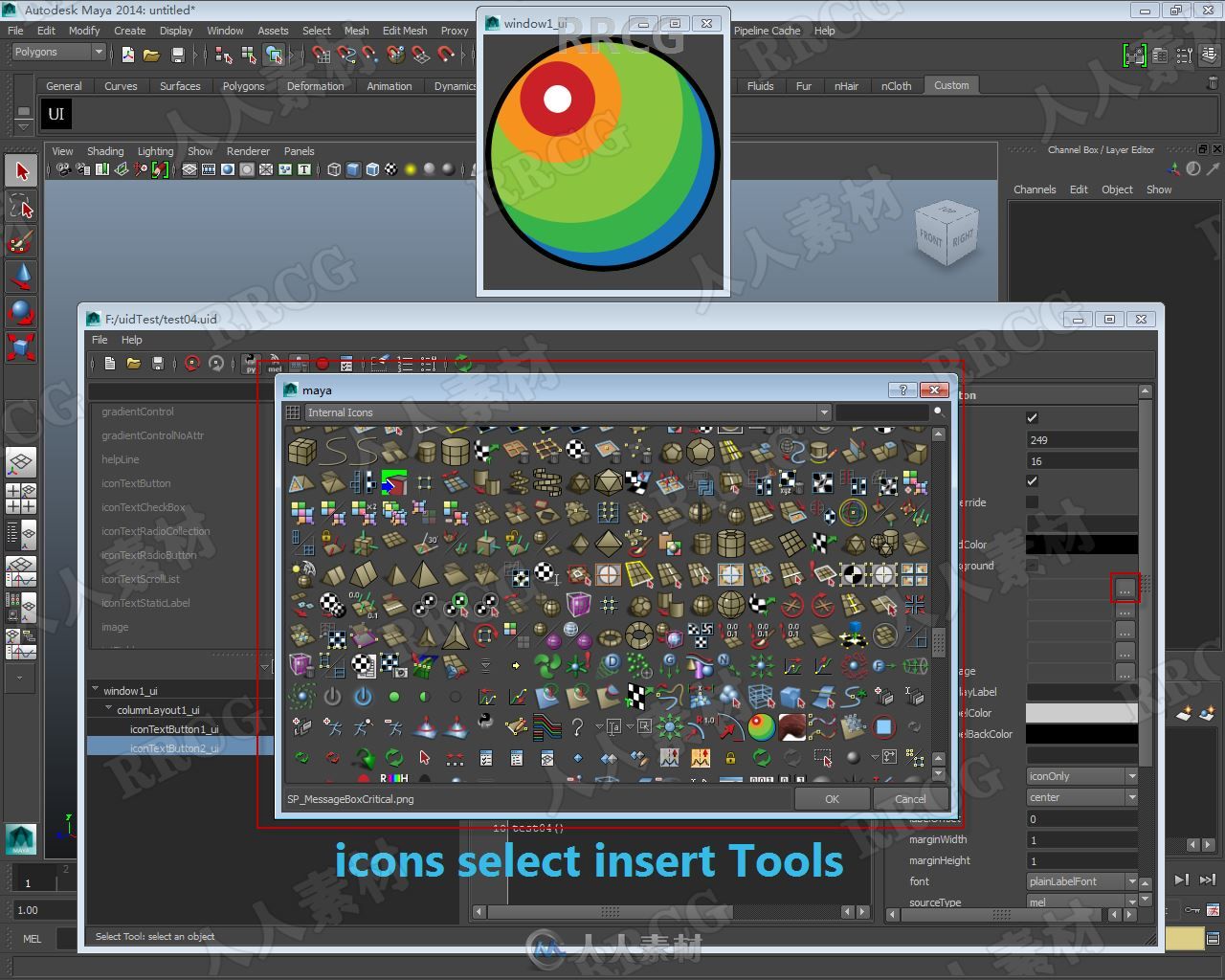1225x980 pixels.
Task: Activate the Move tool in toolbox
Action: pos(21,277)
